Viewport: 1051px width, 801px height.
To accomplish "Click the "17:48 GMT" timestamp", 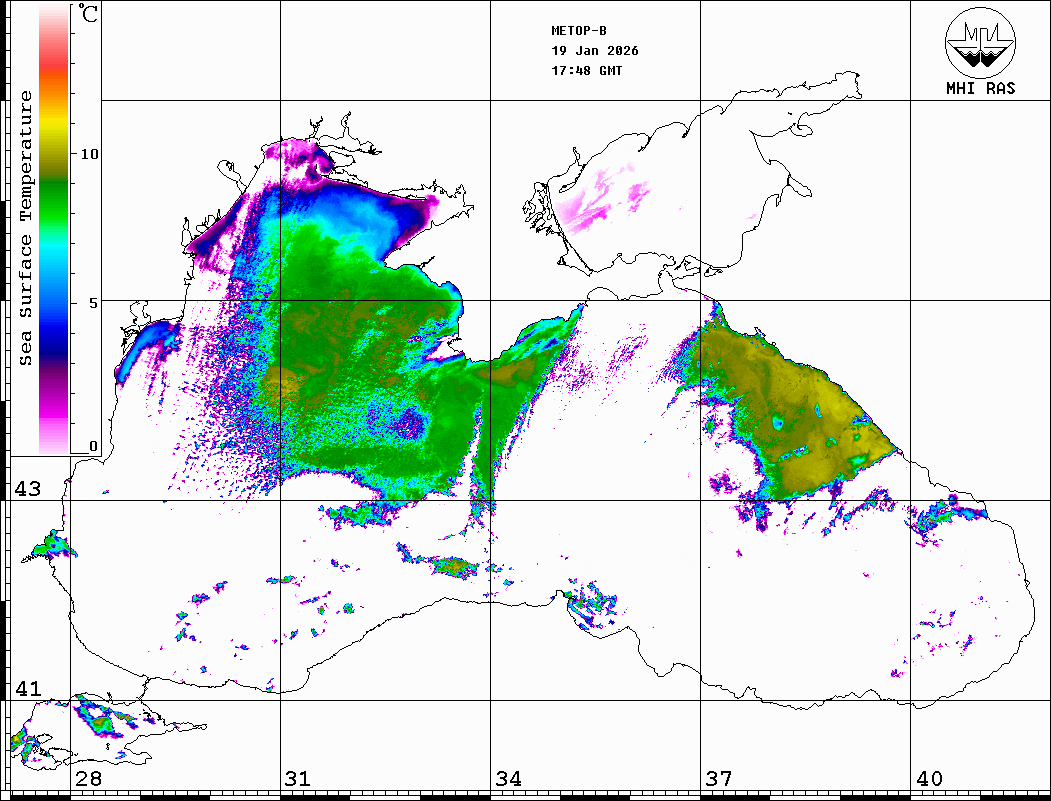I will 587,71.
